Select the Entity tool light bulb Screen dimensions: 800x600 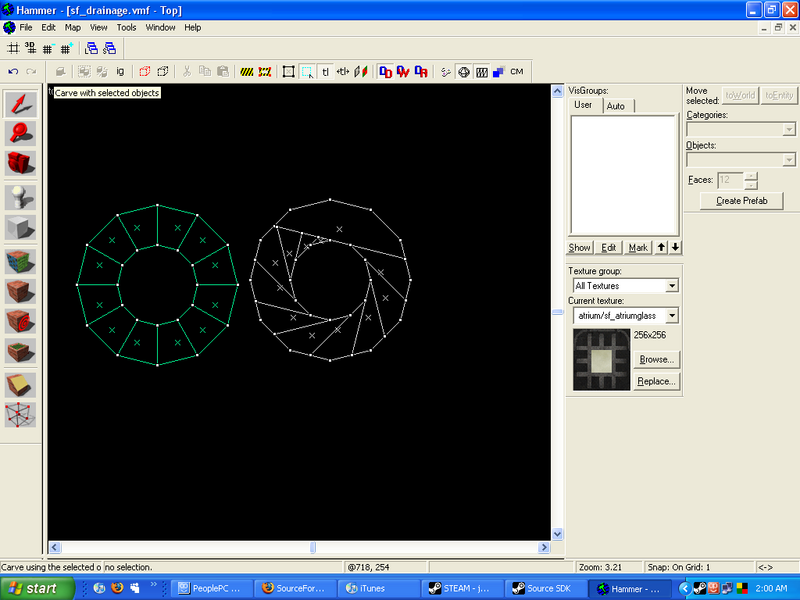21,196
